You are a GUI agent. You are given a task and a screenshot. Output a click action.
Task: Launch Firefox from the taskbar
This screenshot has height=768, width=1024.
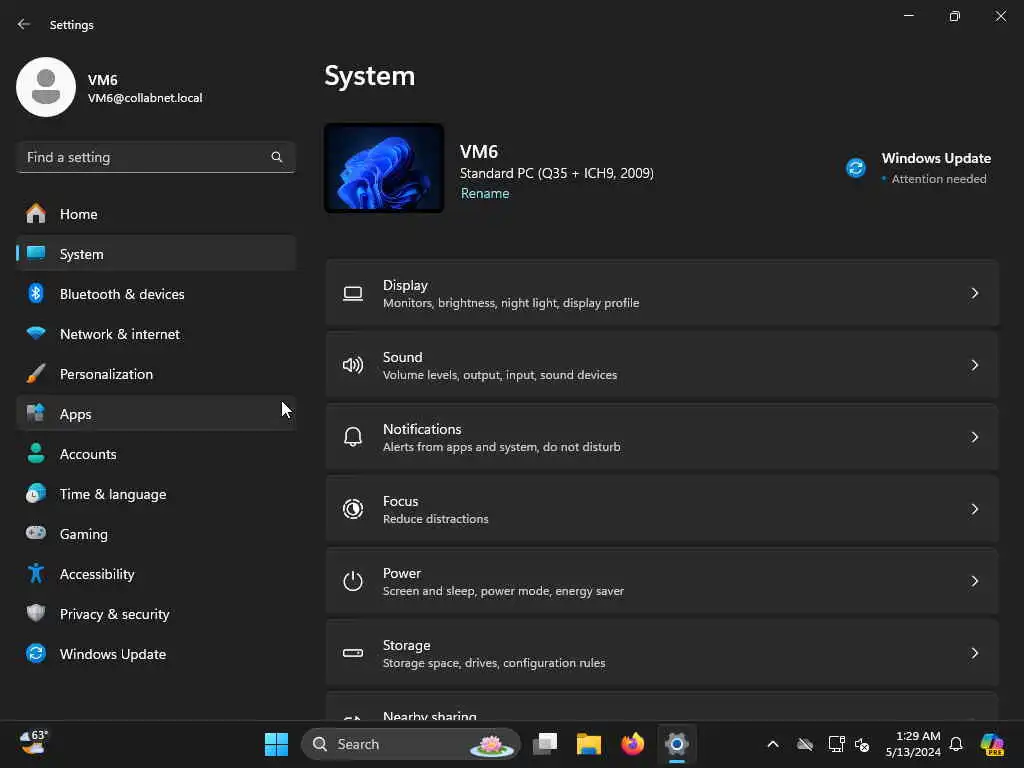pyautogui.click(x=632, y=744)
